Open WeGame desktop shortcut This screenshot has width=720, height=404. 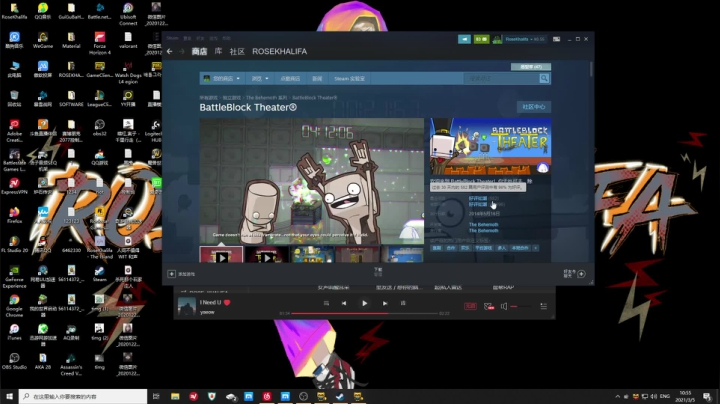[43, 40]
